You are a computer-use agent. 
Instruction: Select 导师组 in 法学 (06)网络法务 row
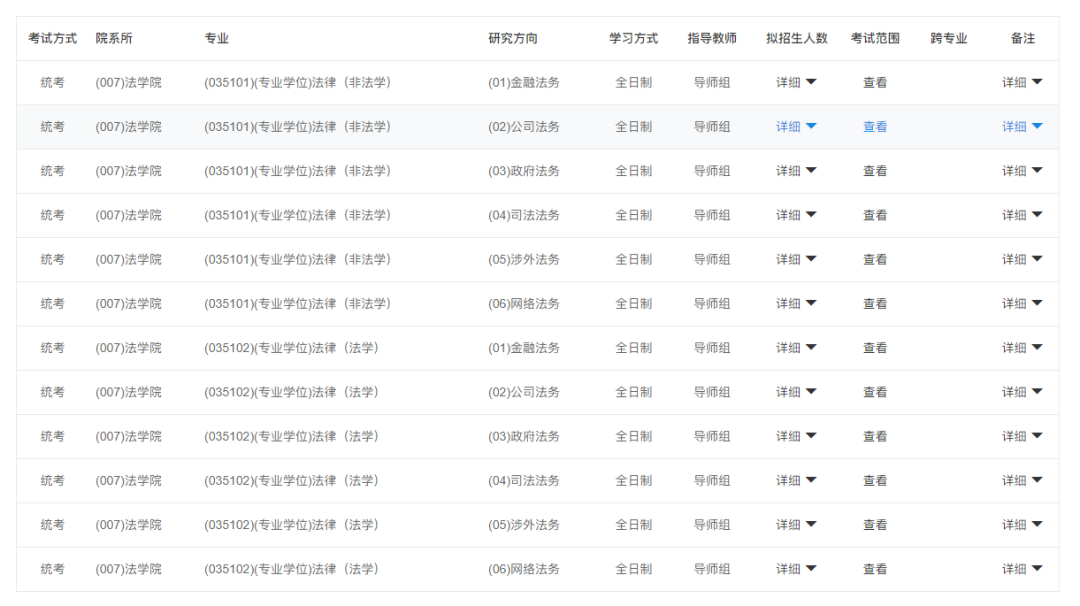(712, 569)
